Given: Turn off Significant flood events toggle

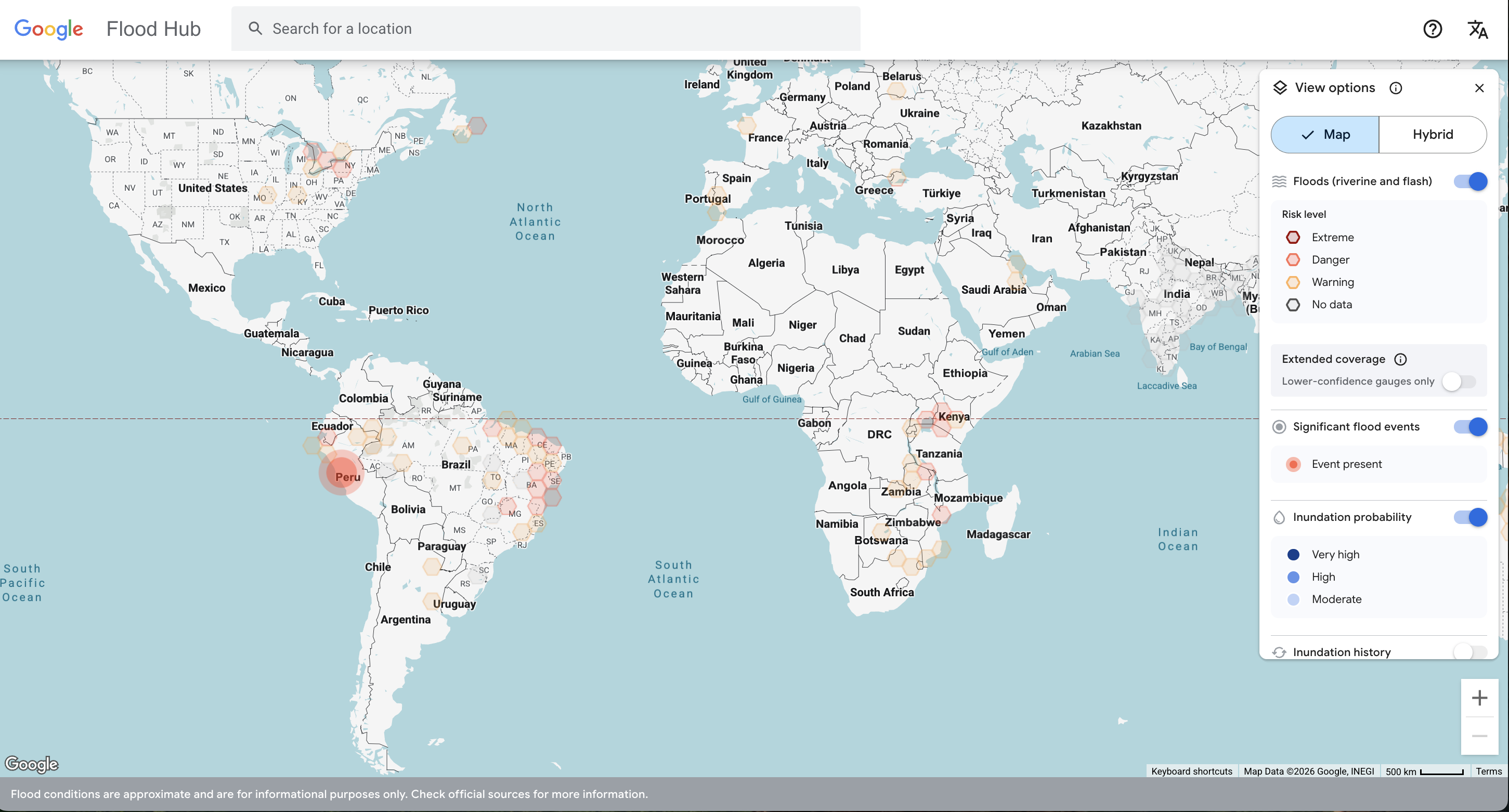Looking at the screenshot, I should [x=1471, y=427].
